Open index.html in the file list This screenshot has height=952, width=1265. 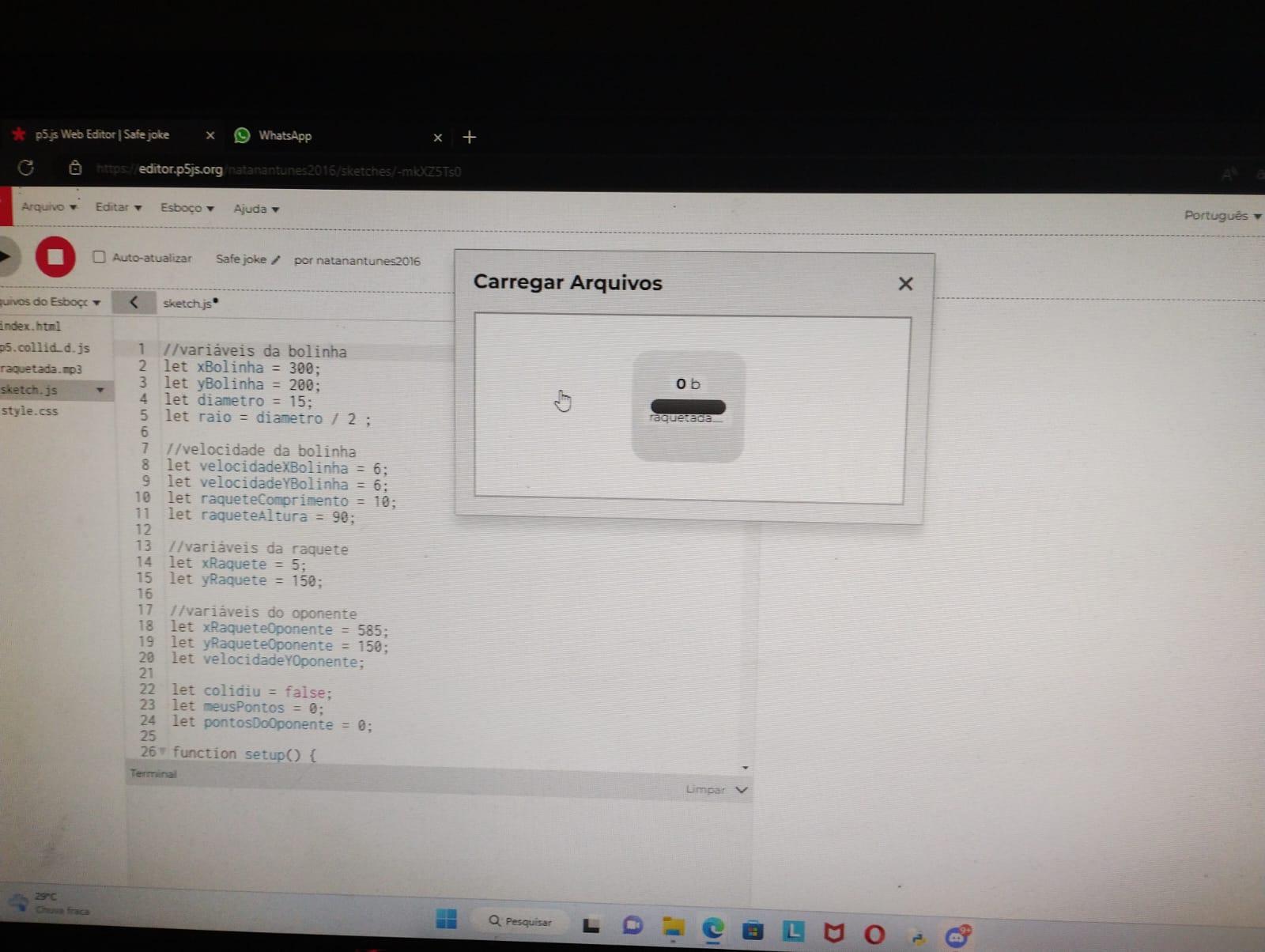(31, 326)
